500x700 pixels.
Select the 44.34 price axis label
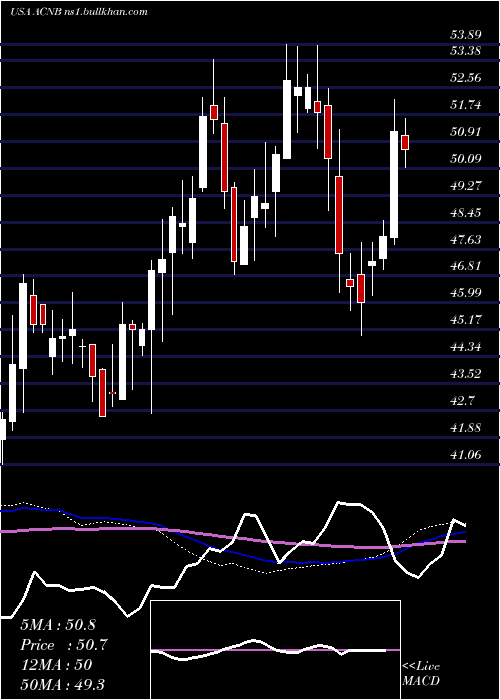coord(465,347)
